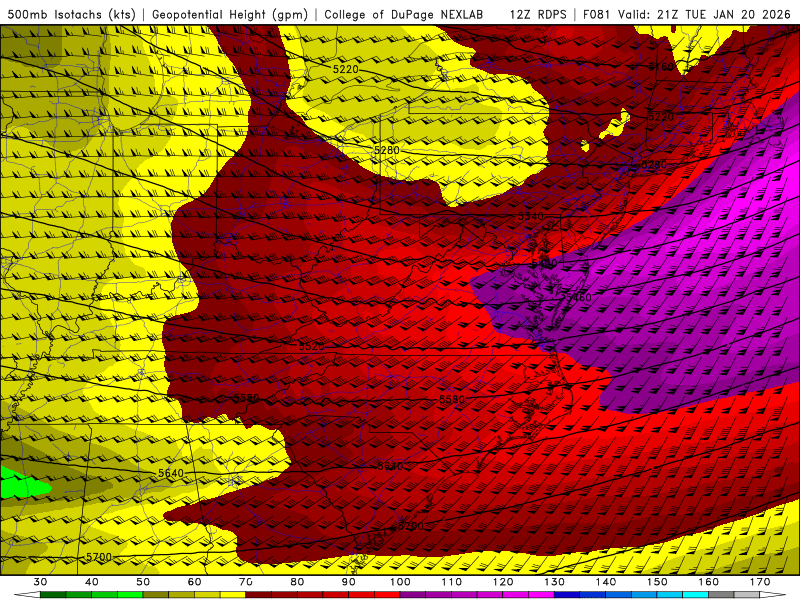Image resolution: width=800 pixels, height=600 pixels.
Task: Click the 5400 height contour label
Action: [544, 264]
